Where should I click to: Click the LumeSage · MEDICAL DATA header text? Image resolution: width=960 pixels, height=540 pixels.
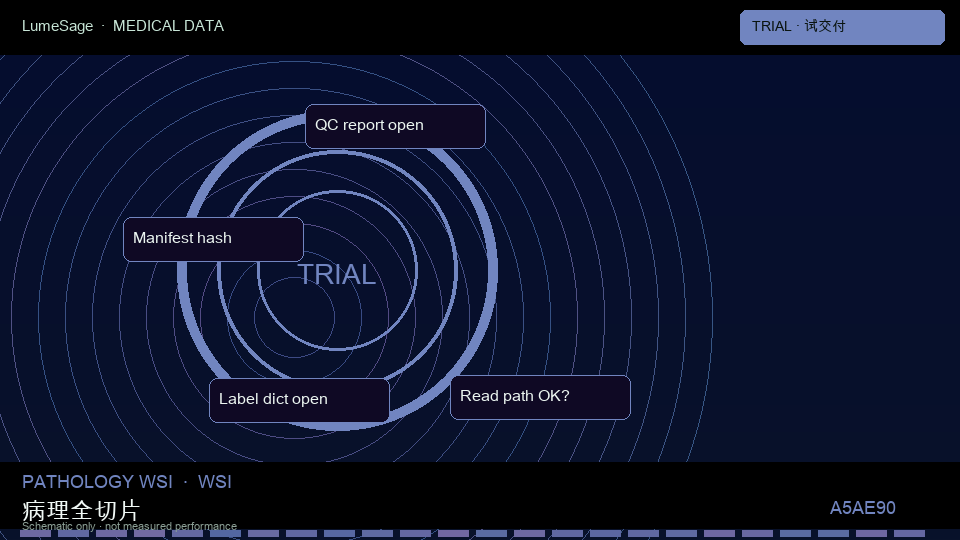(x=123, y=26)
